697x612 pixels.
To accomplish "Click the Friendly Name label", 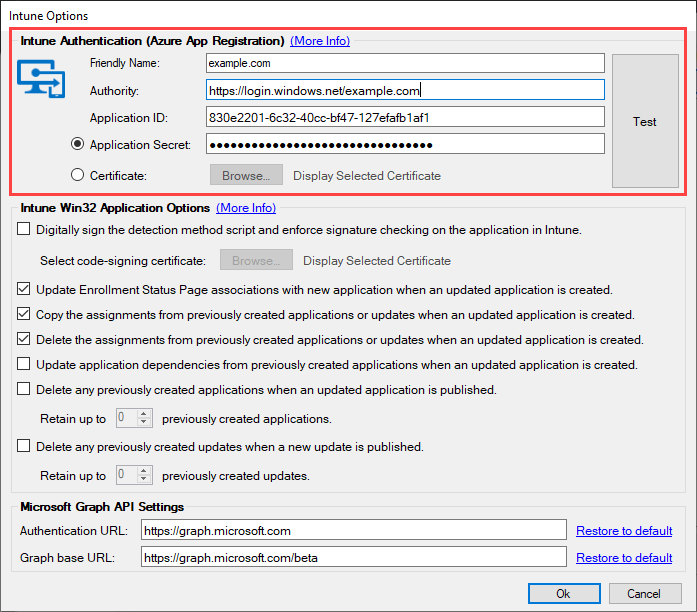I will pos(125,63).
